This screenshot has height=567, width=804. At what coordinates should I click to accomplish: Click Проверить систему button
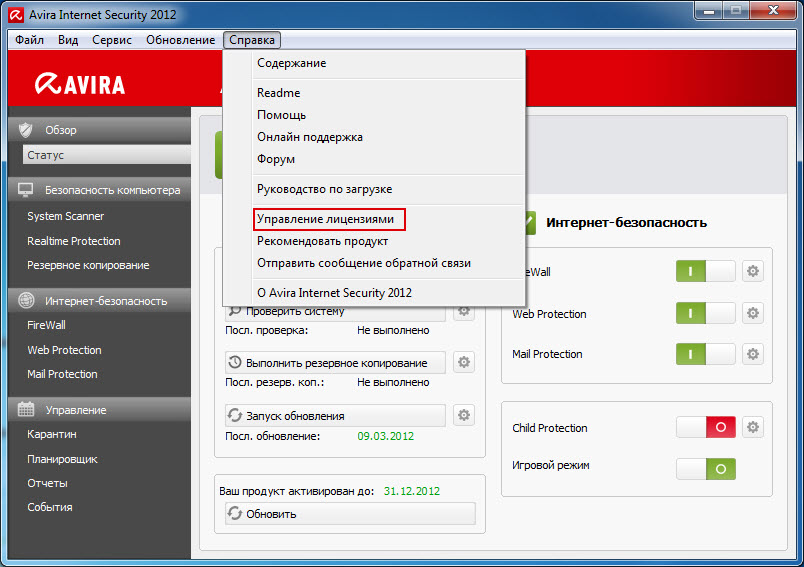335,311
